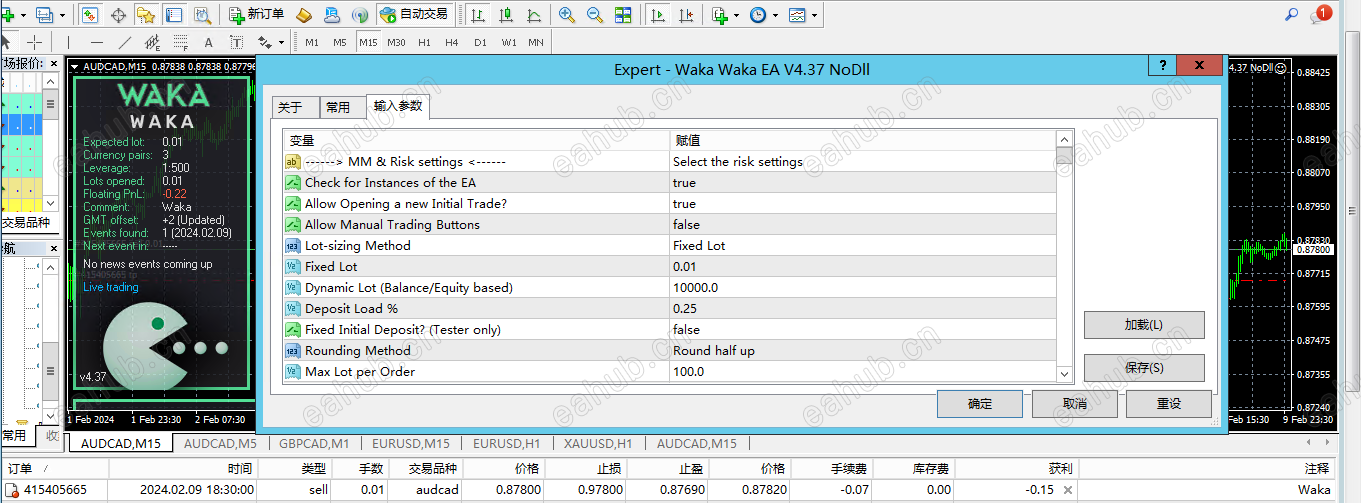Image resolution: width=1361 pixels, height=503 pixels.
Task: Open the notifications bubble showing 1
Action: point(1322,14)
